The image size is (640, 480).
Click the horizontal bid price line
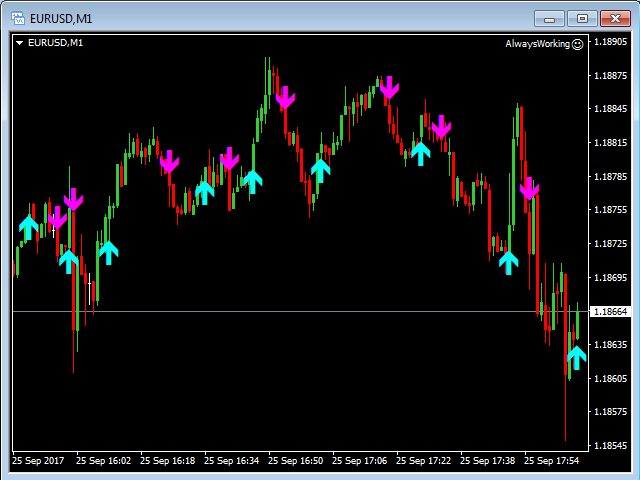[x=300, y=311]
